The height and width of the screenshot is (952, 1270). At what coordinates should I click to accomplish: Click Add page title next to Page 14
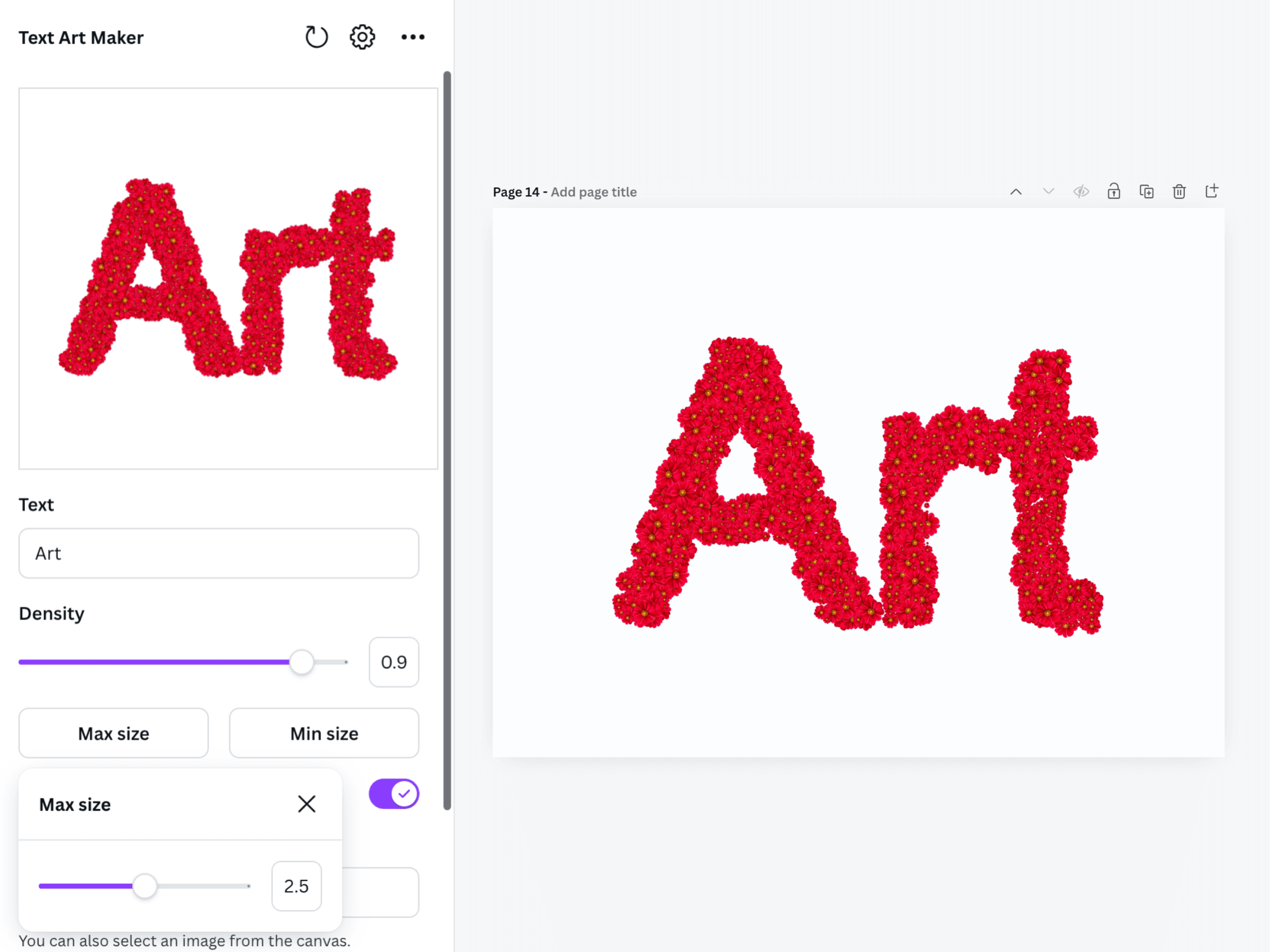(x=594, y=192)
